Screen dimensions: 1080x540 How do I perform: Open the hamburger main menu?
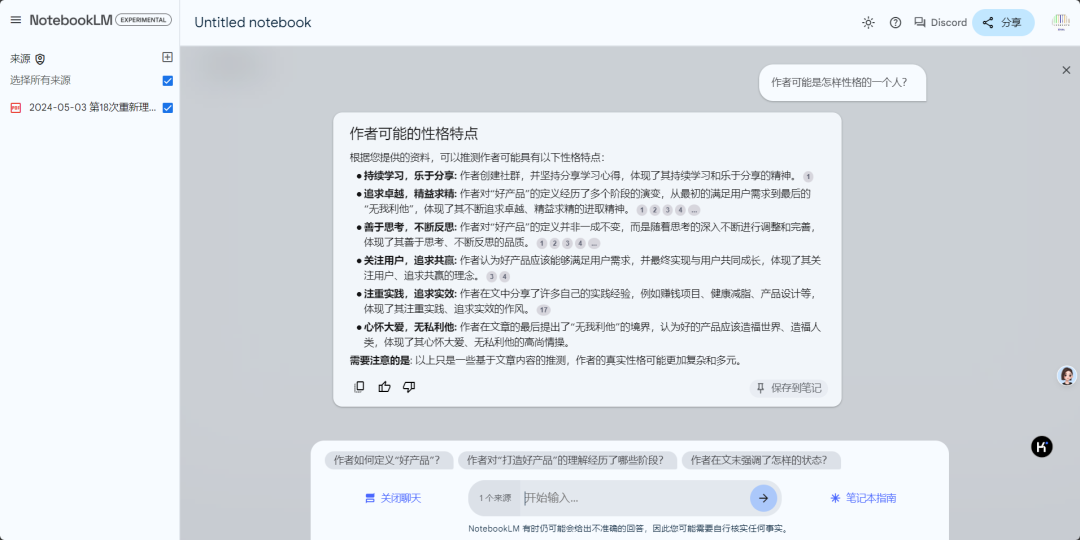pyautogui.click(x=15, y=20)
